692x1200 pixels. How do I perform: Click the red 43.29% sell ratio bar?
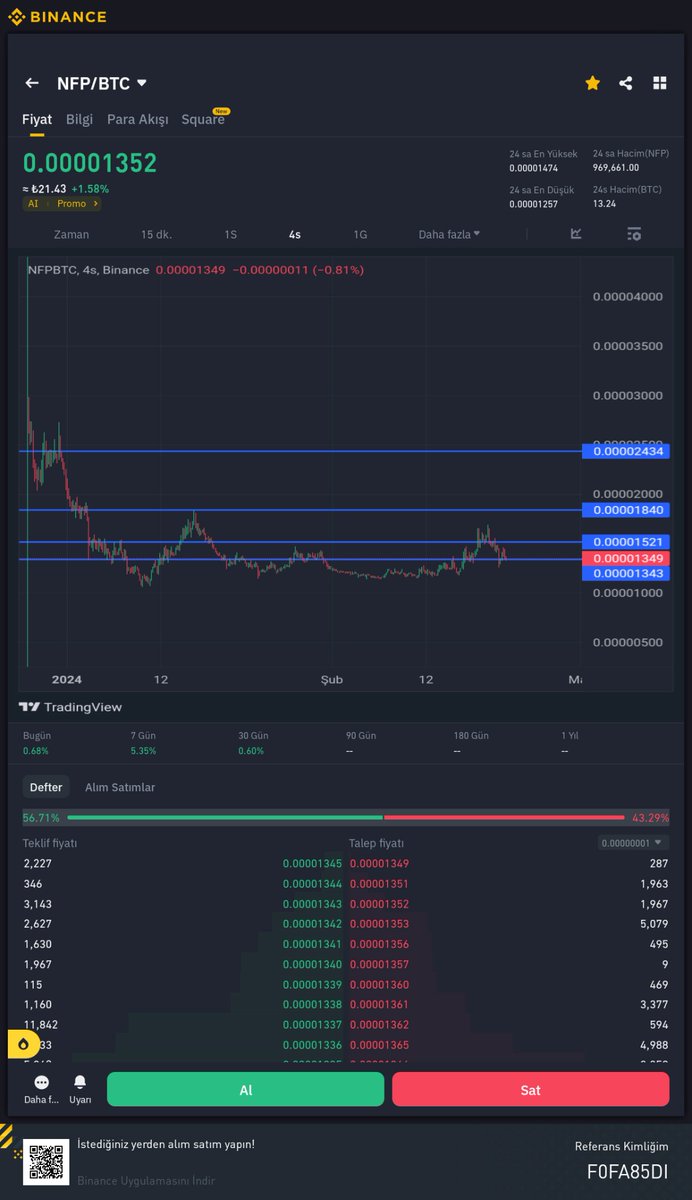click(505, 817)
